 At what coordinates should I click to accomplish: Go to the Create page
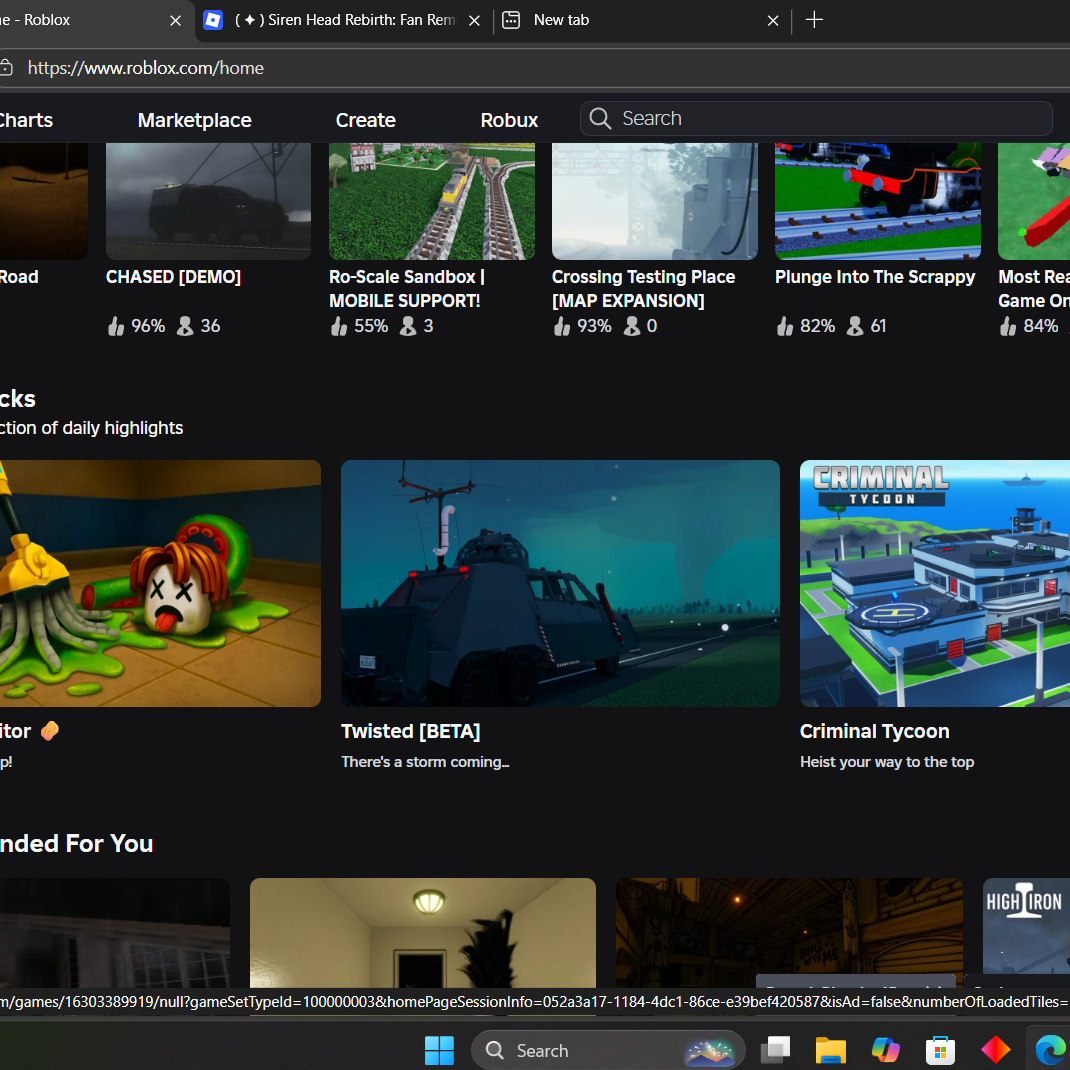(365, 120)
